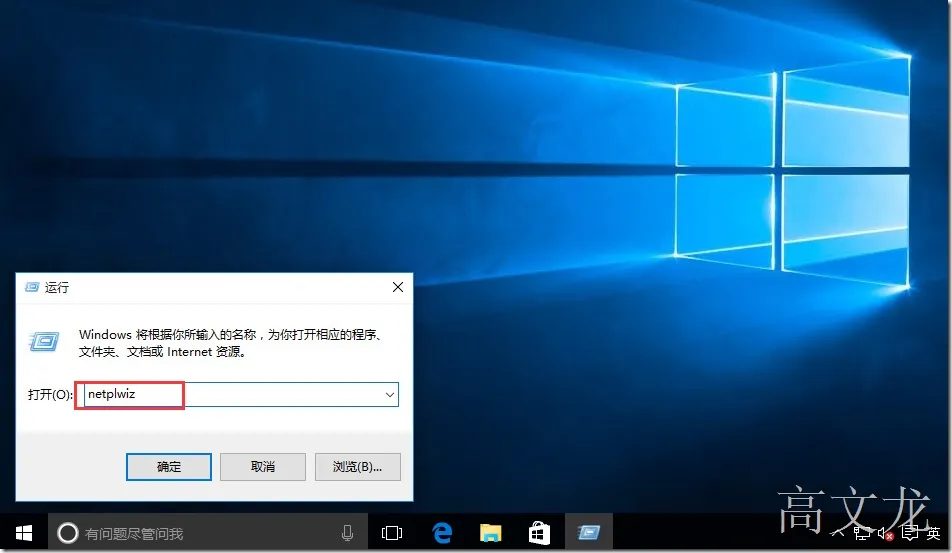Click the network icon in system tray

click(862, 534)
